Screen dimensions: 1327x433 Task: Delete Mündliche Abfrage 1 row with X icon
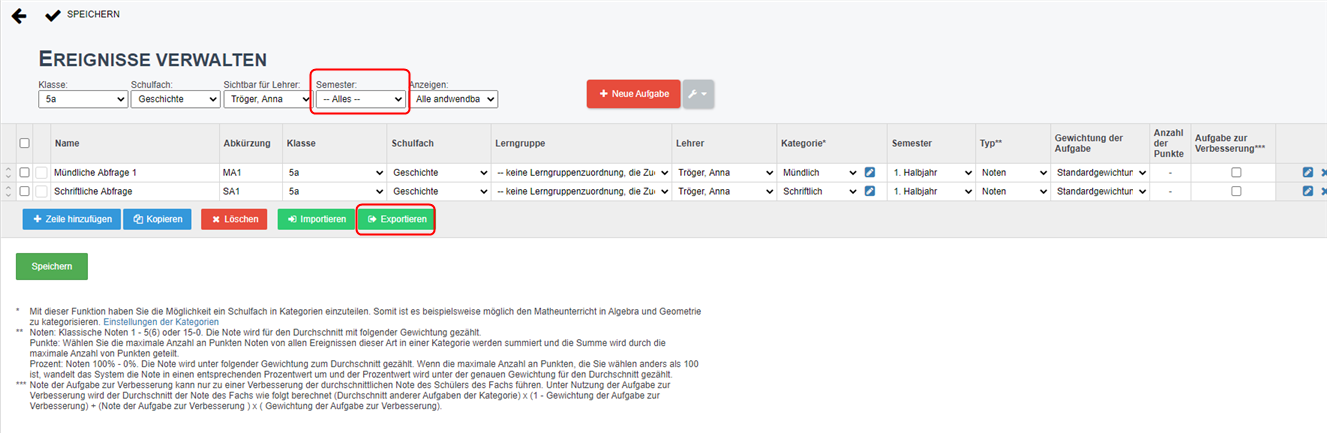pos(1323,173)
